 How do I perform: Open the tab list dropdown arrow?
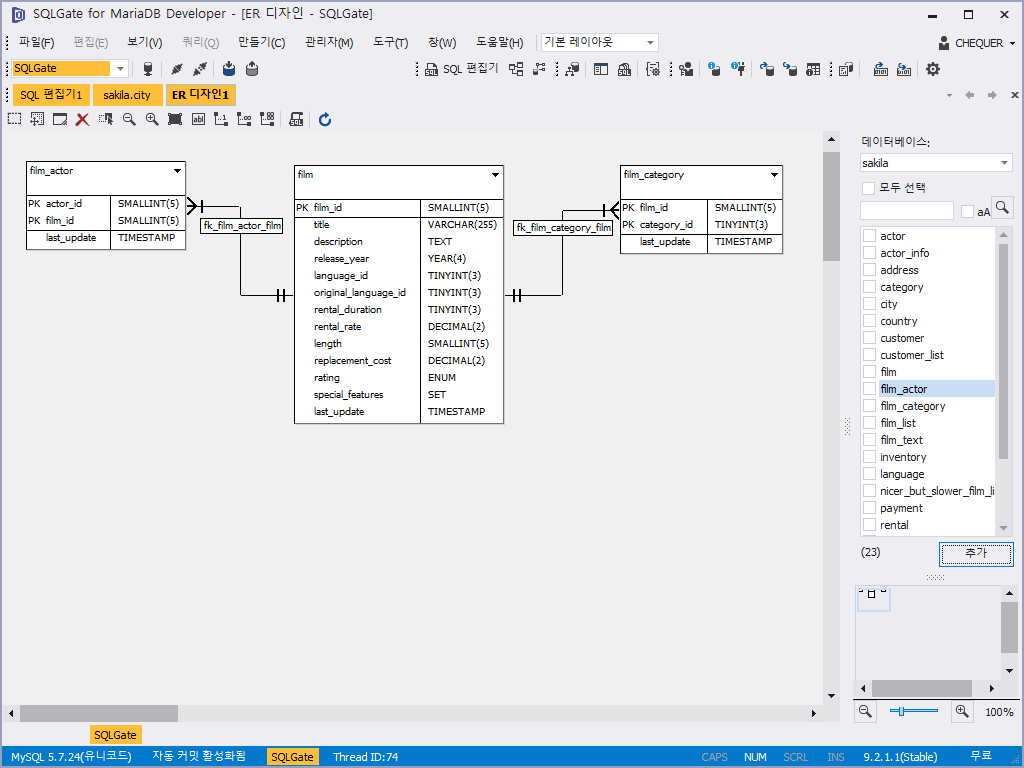(x=949, y=95)
